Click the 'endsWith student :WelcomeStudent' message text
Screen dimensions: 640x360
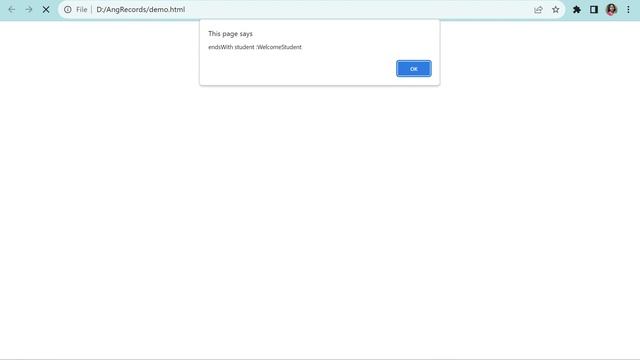click(x=255, y=47)
